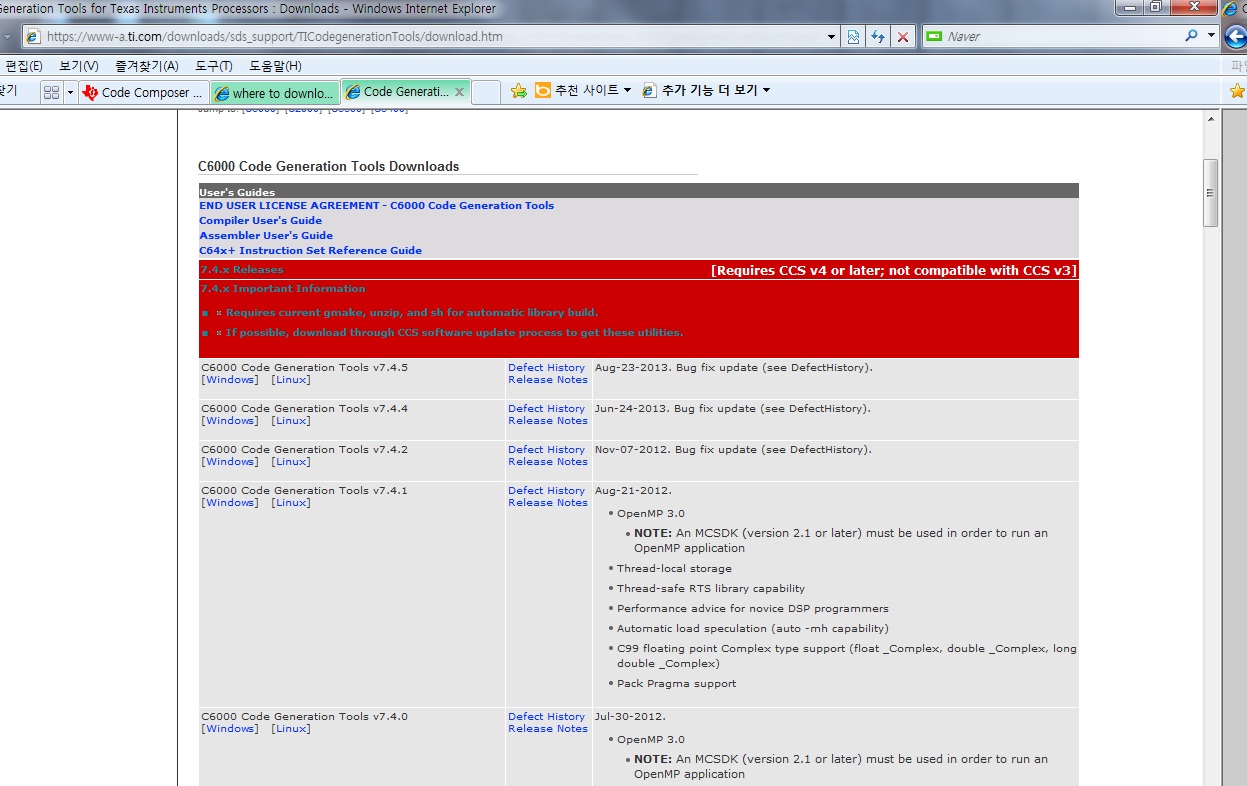The width and height of the screenshot is (1247, 786).
Task: Click the Naver logo in the search box
Action: click(x=936, y=36)
